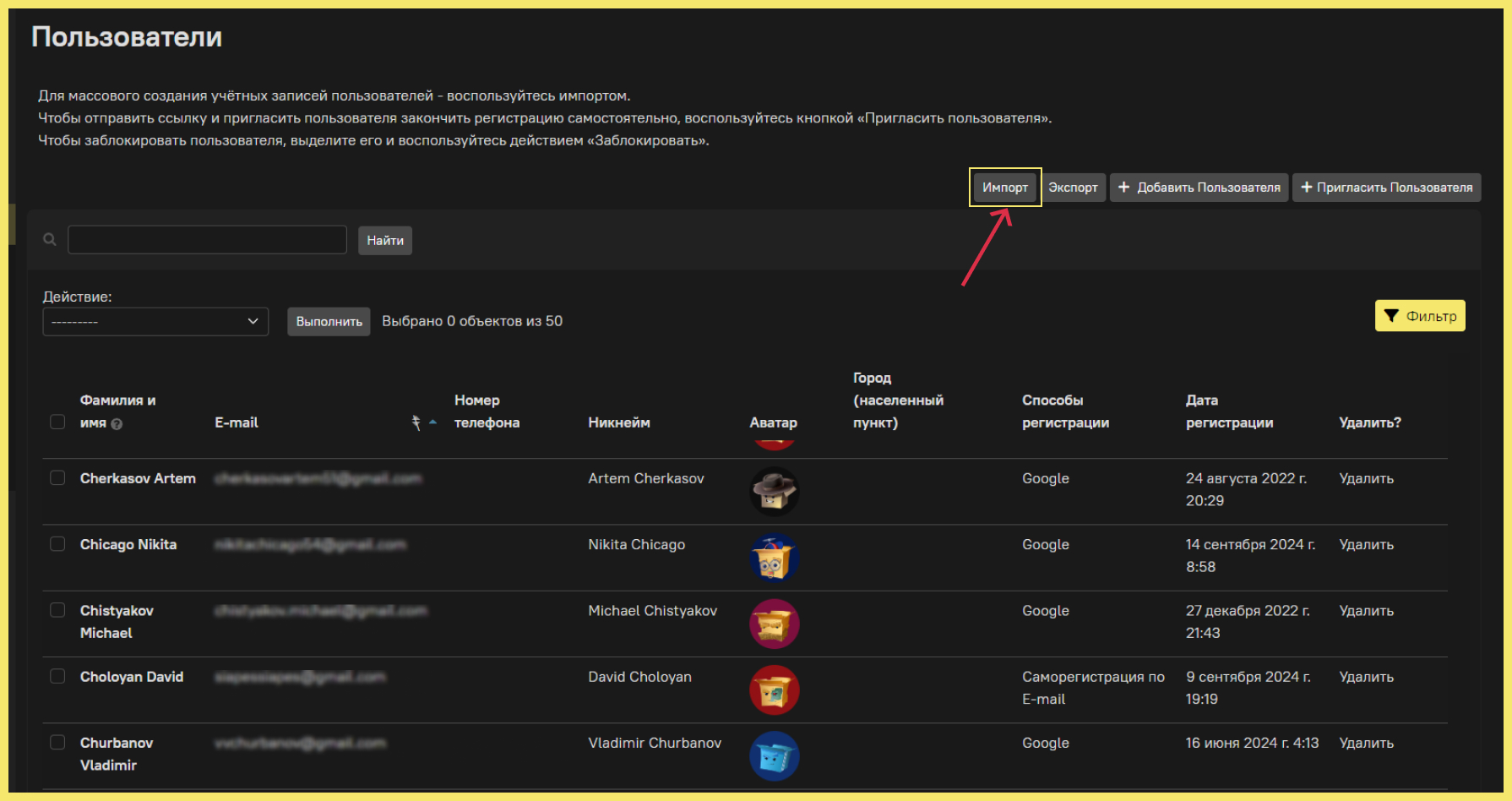Sort by E-mail column header
Screen dimensions: 1512x801
[x=237, y=422]
